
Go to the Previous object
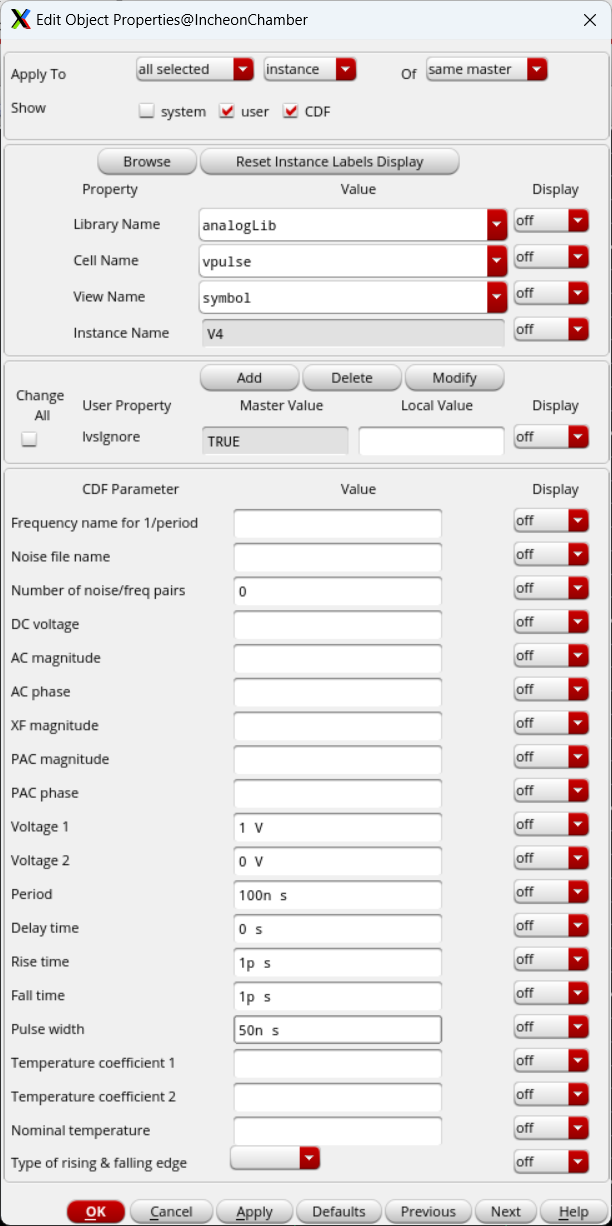pos(428,1211)
